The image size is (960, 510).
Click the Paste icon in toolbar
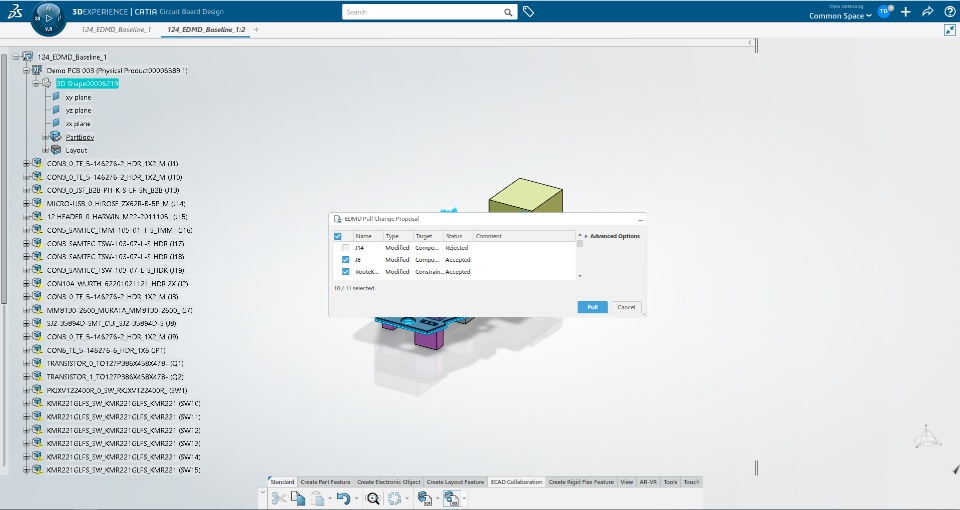pyautogui.click(x=317, y=498)
